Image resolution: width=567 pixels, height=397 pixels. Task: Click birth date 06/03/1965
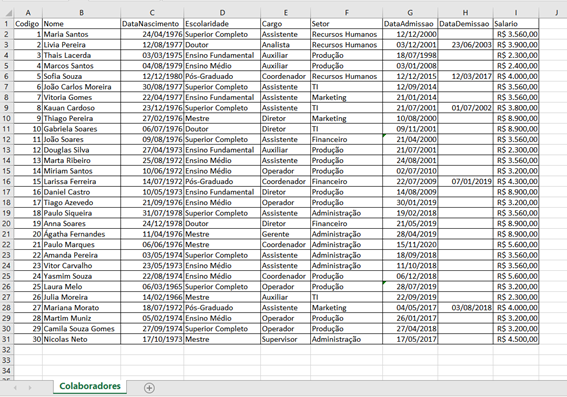[x=152, y=287]
